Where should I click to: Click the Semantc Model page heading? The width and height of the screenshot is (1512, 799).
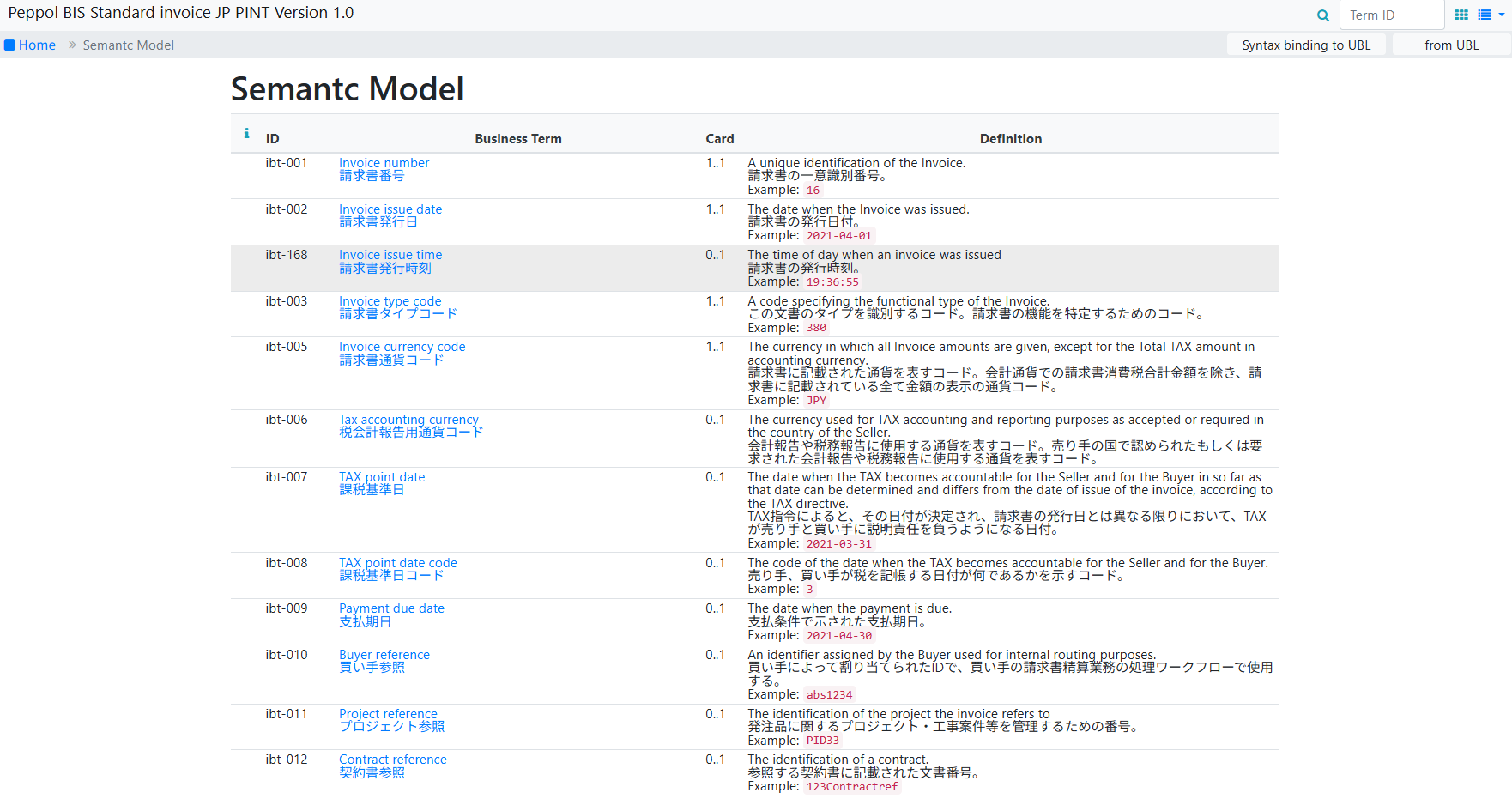point(347,89)
